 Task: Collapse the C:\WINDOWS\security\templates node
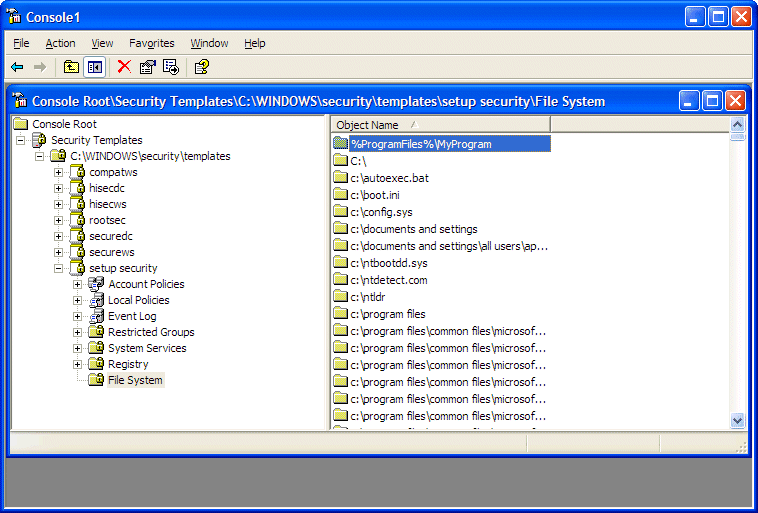(40, 156)
